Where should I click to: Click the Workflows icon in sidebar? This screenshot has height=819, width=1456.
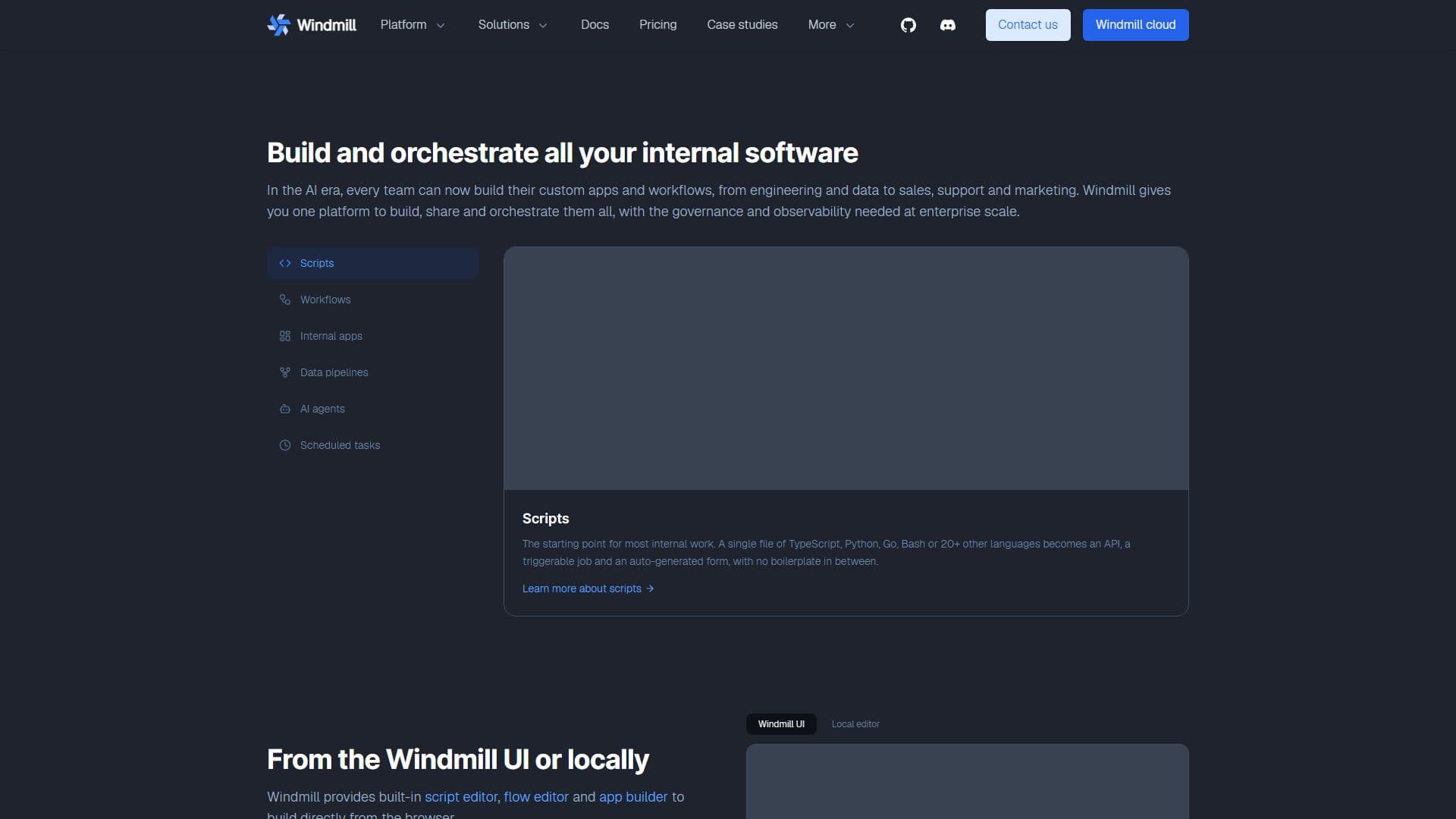[285, 300]
